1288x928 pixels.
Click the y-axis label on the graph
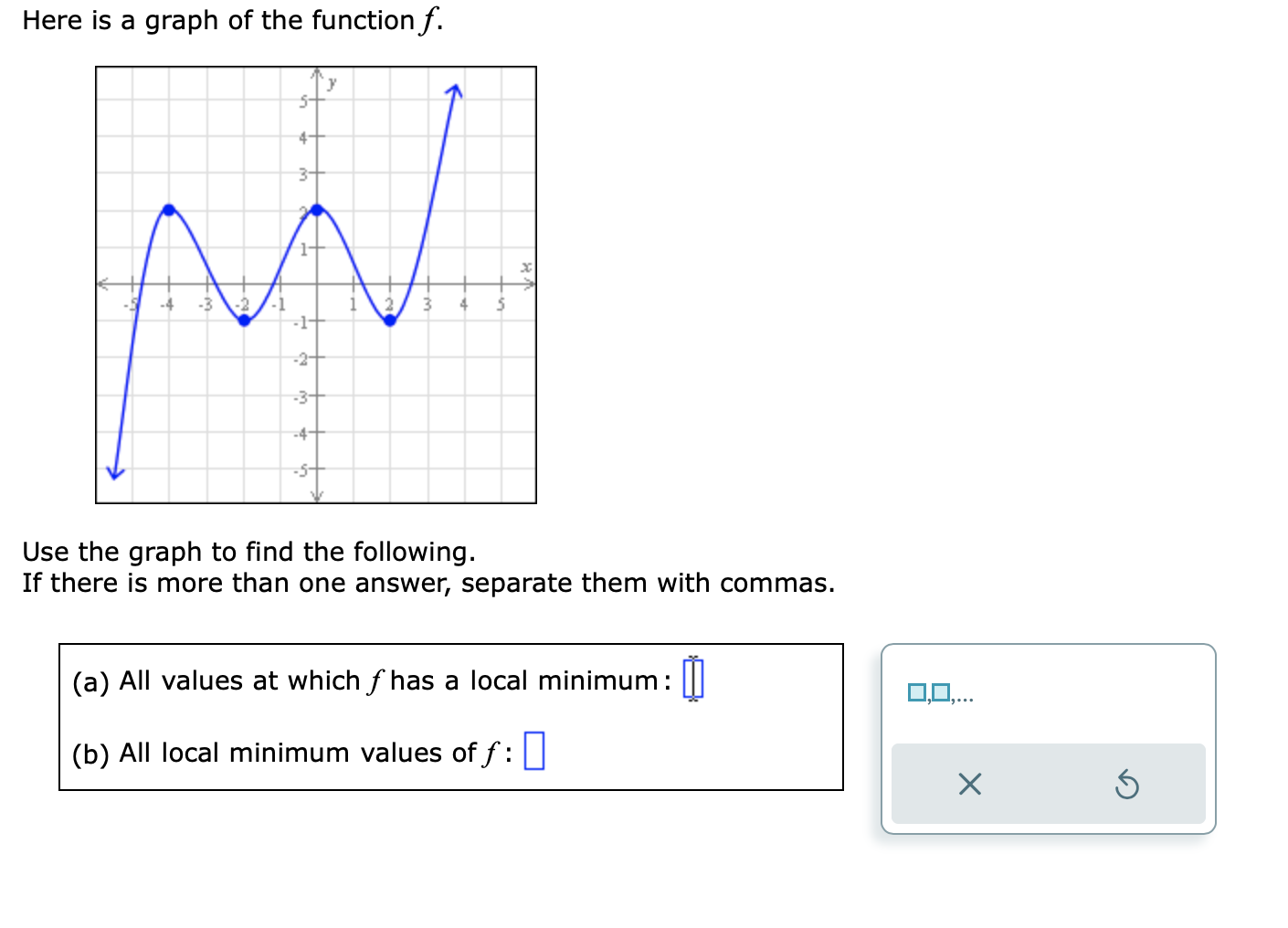pyautogui.click(x=331, y=83)
